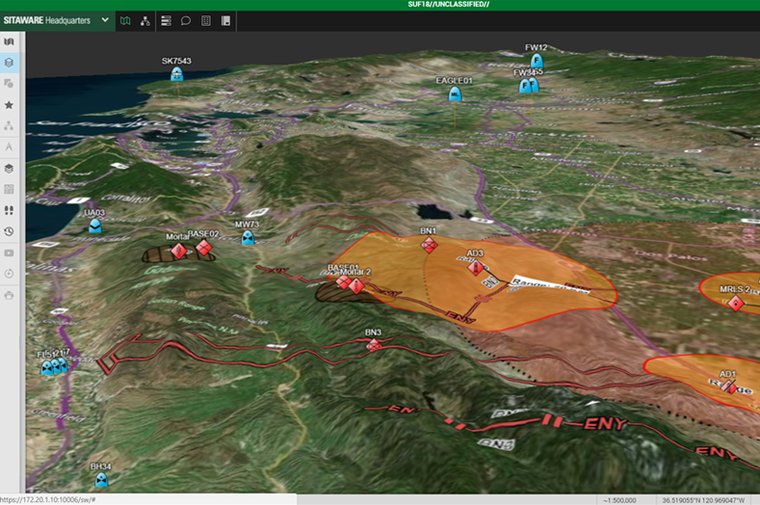Click the MRLS 2 hostile unit symbol

pyautogui.click(x=735, y=302)
